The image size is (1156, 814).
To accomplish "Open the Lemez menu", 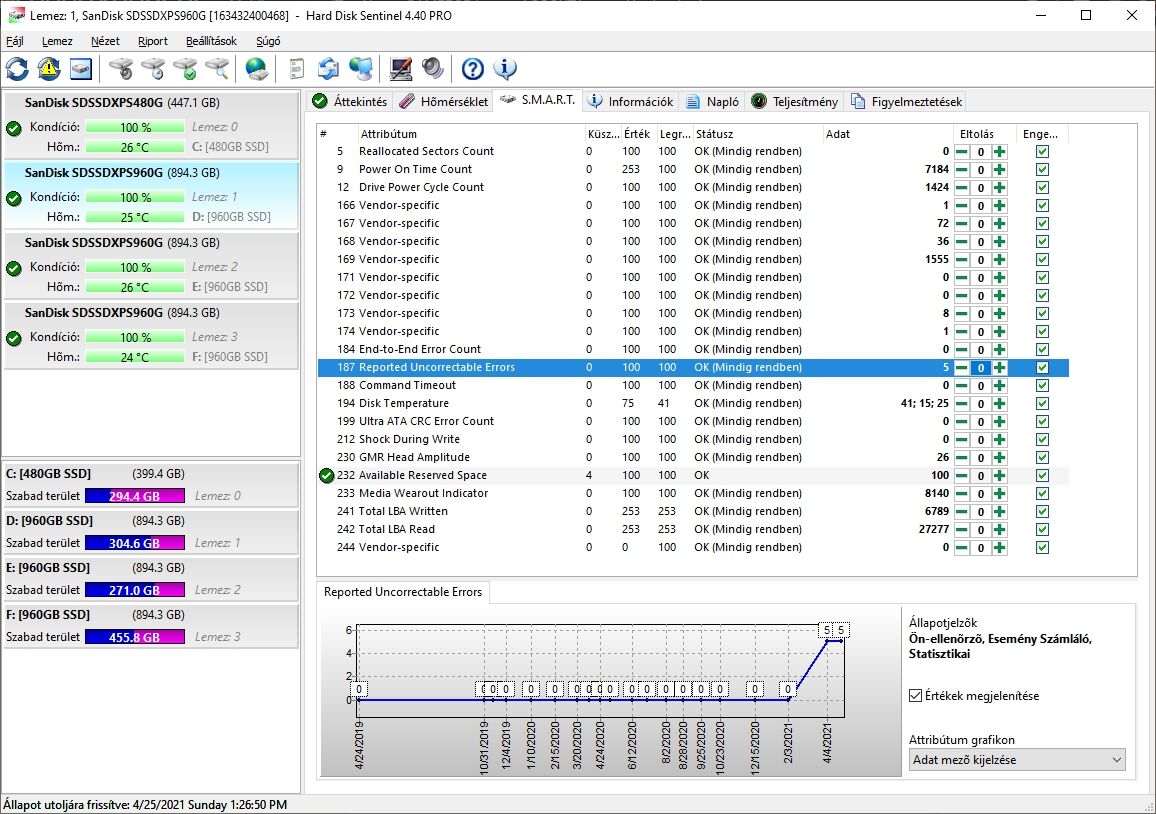I will (x=57, y=41).
